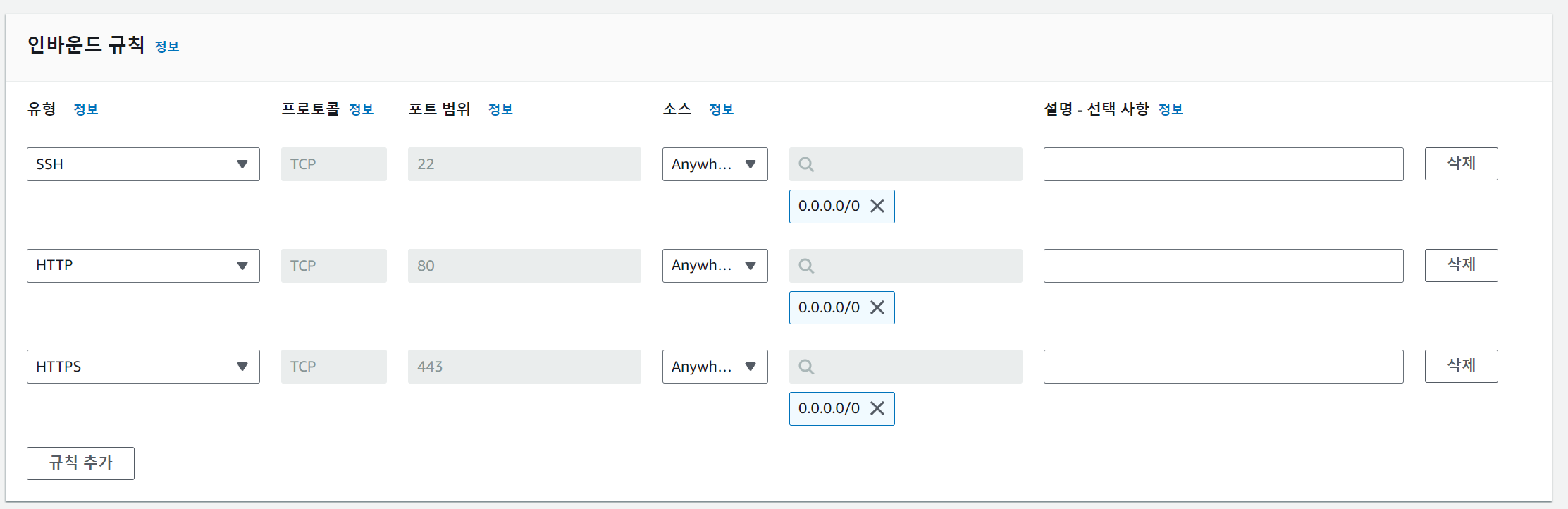Open 정보 link next to 유형
1568x509 pixels.
pos(86,109)
